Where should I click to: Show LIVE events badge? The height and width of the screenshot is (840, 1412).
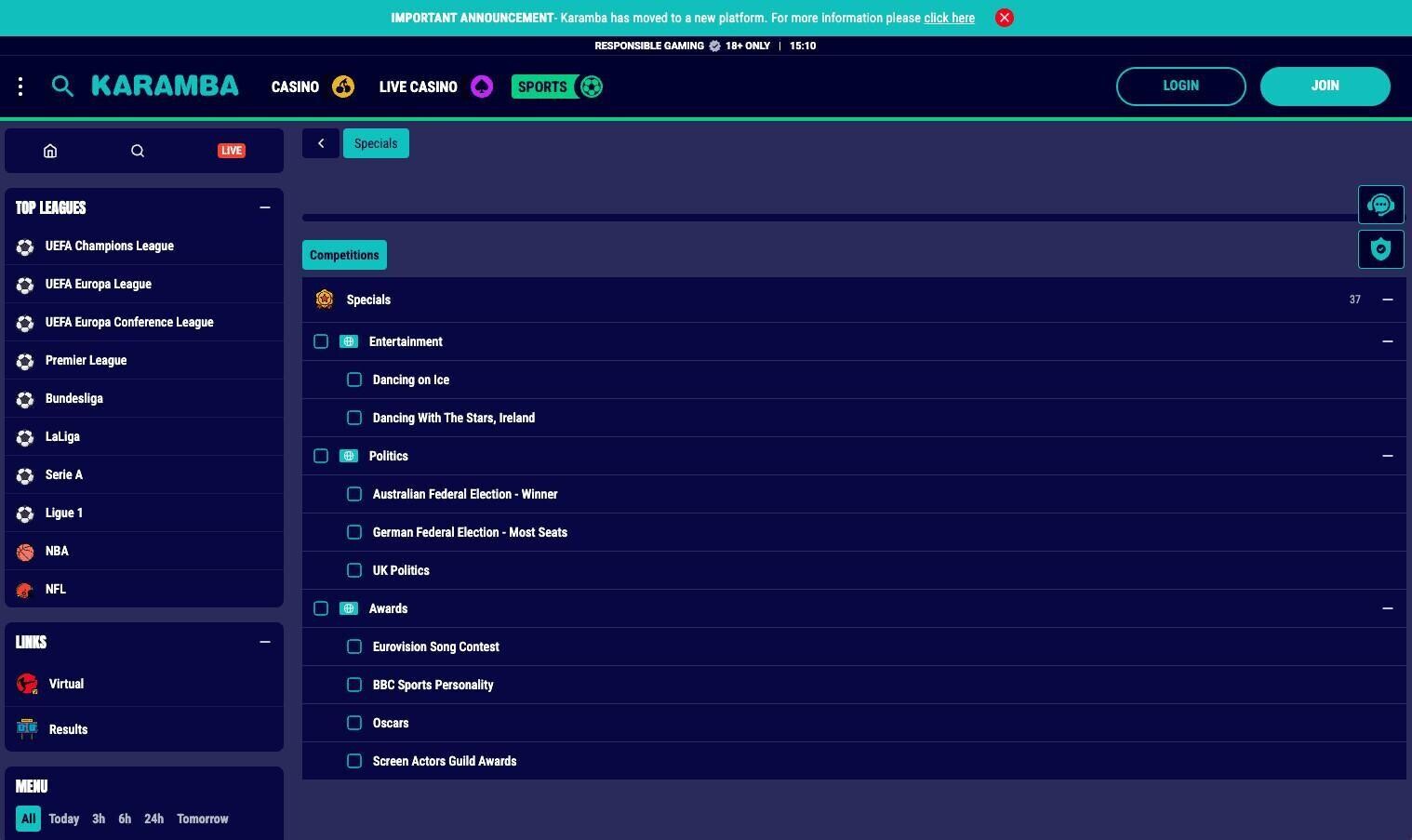point(231,151)
